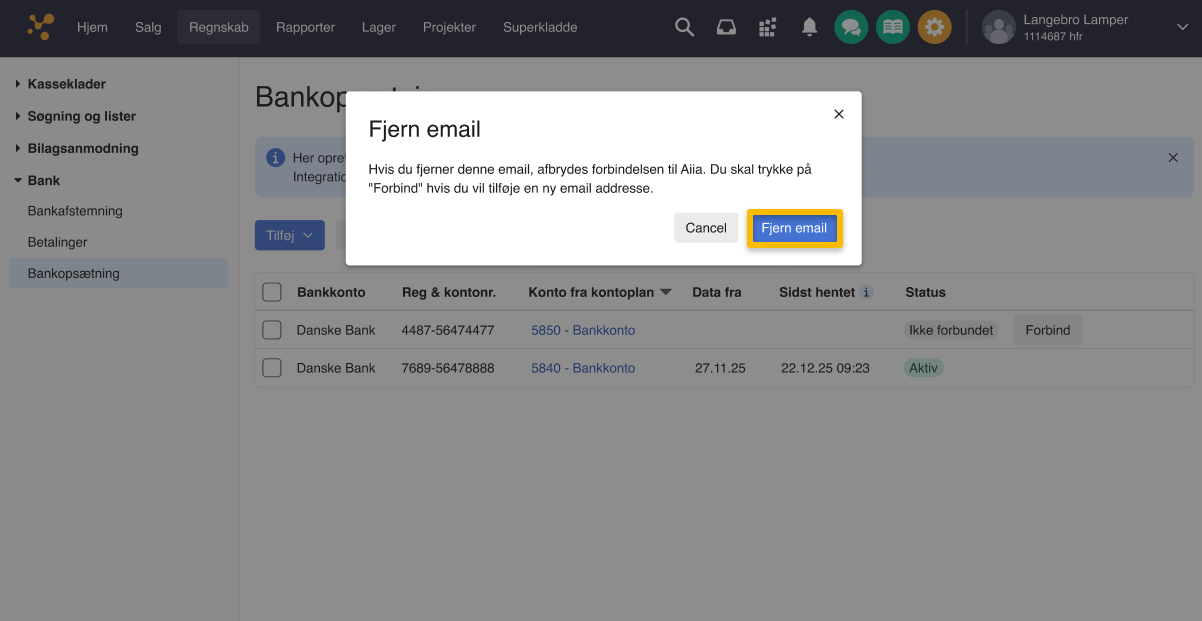Open the inbox icon in the top bar
Screen dimensions: 1202x621
pos(726,27)
